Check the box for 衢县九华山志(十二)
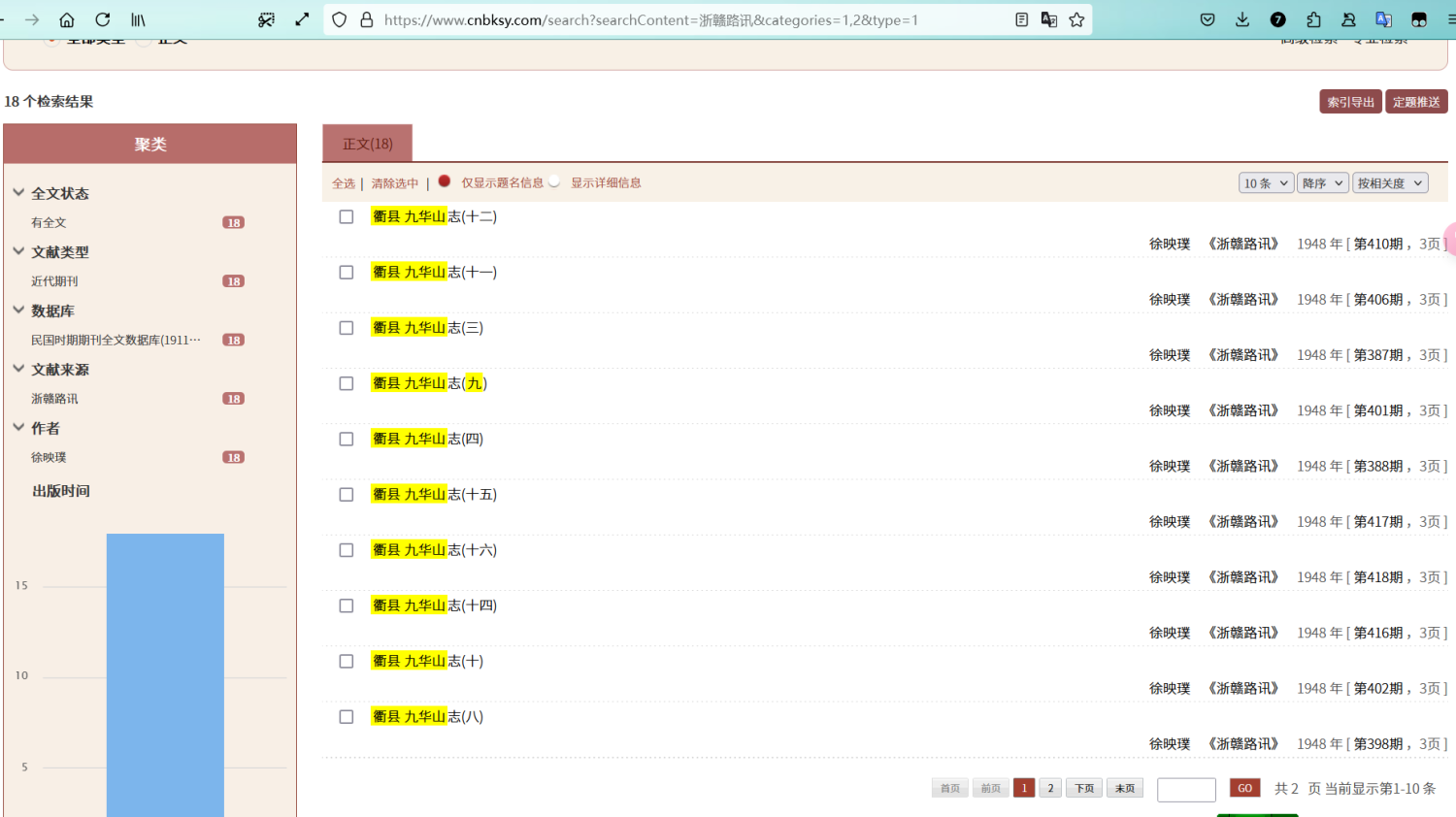1456x817 pixels. tap(347, 217)
